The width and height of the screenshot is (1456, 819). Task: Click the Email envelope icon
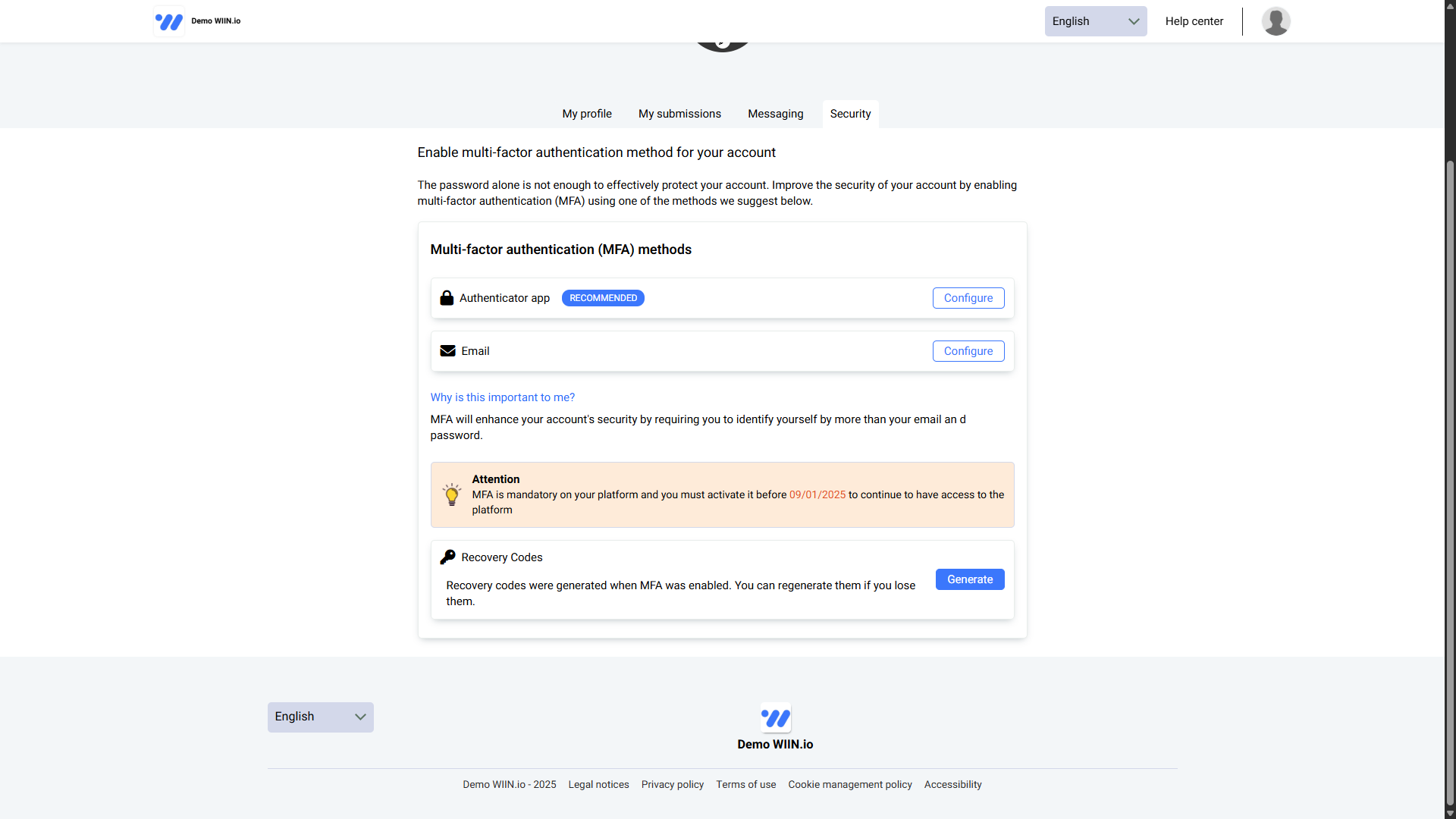tap(447, 351)
